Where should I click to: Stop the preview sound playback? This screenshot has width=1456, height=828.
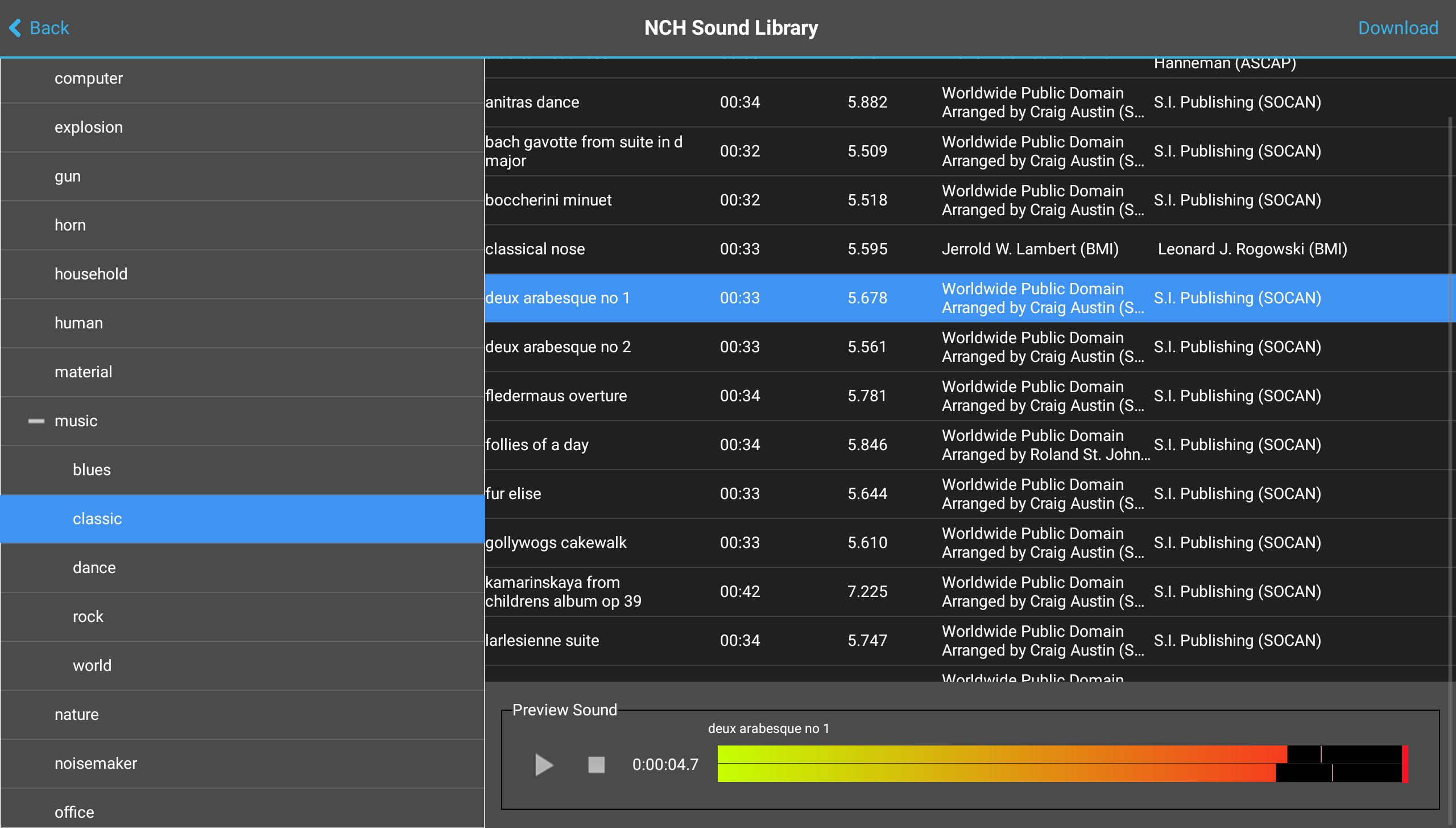pos(596,764)
